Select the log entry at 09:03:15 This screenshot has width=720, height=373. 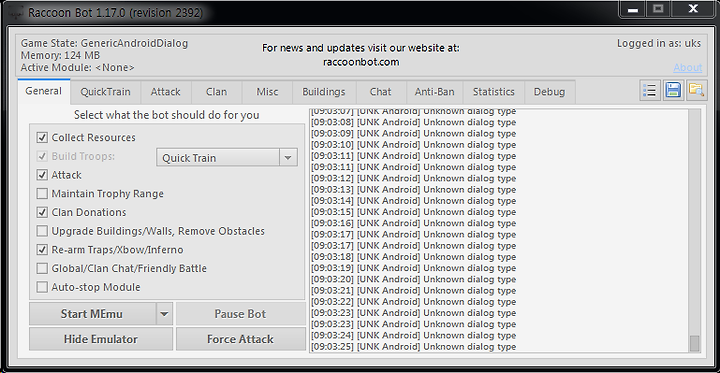(x=413, y=212)
